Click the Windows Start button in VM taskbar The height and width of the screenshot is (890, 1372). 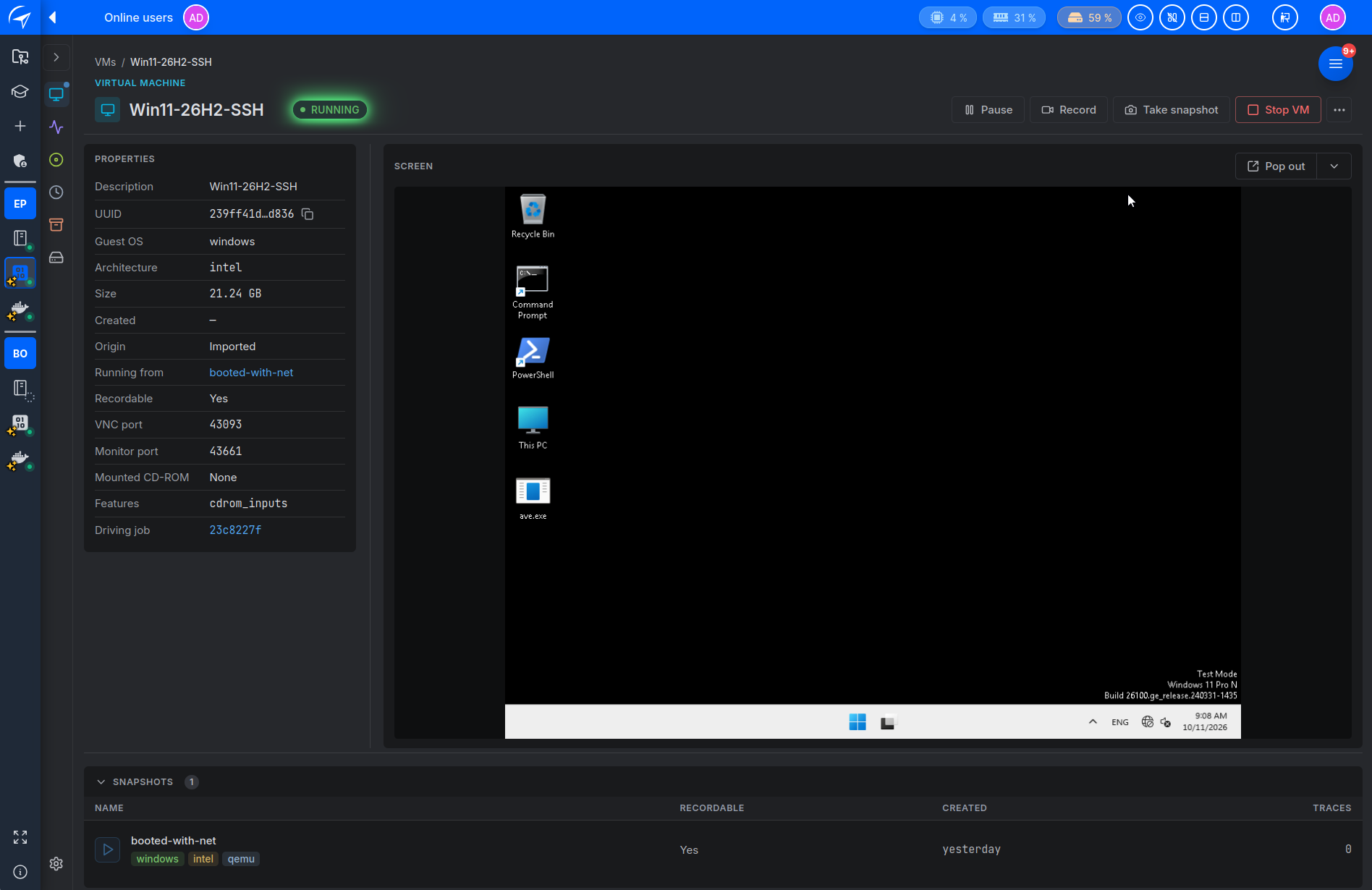click(x=857, y=722)
